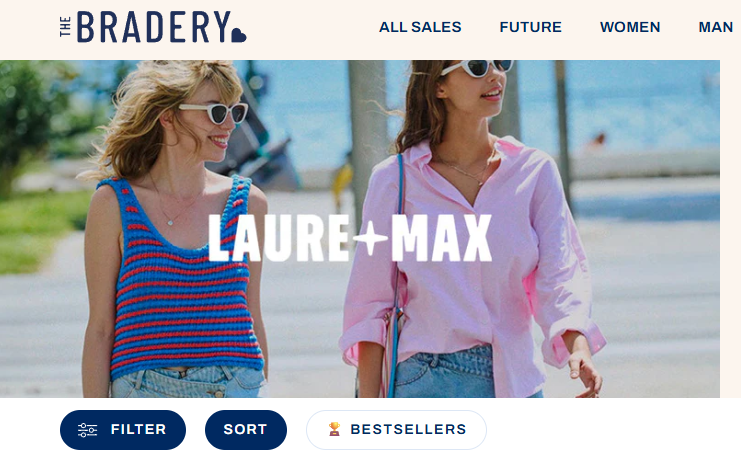The image size is (741, 460).
Task: Click The Bradery logo
Action: [153, 27]
